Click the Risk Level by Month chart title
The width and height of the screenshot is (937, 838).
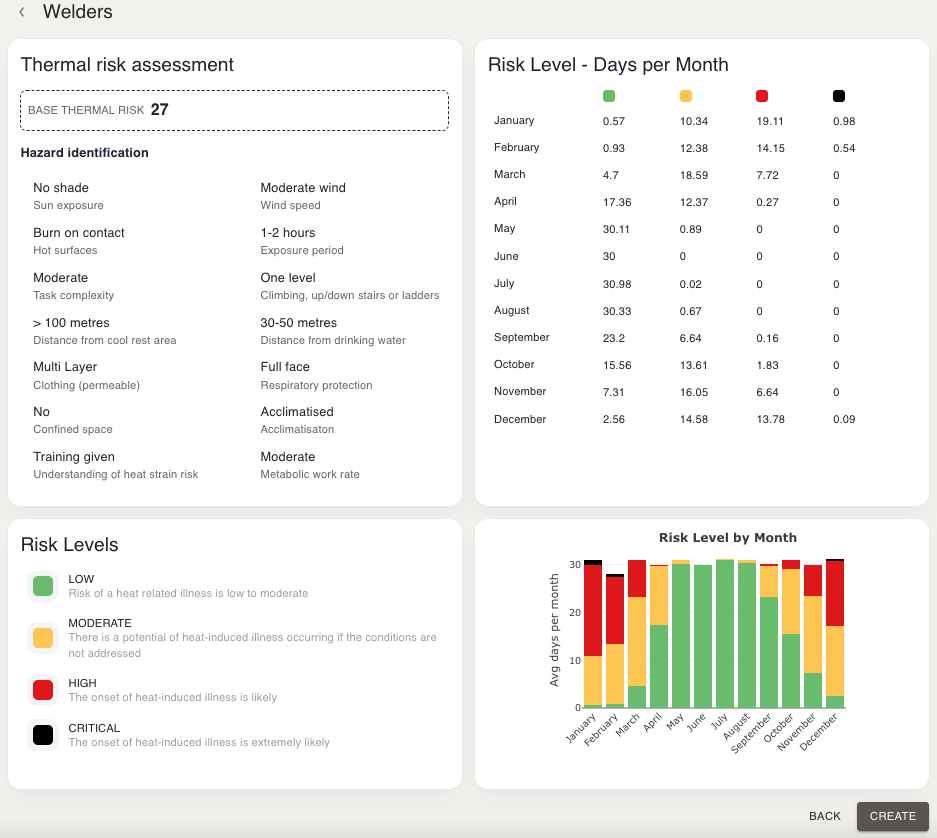tap(727, 538)
